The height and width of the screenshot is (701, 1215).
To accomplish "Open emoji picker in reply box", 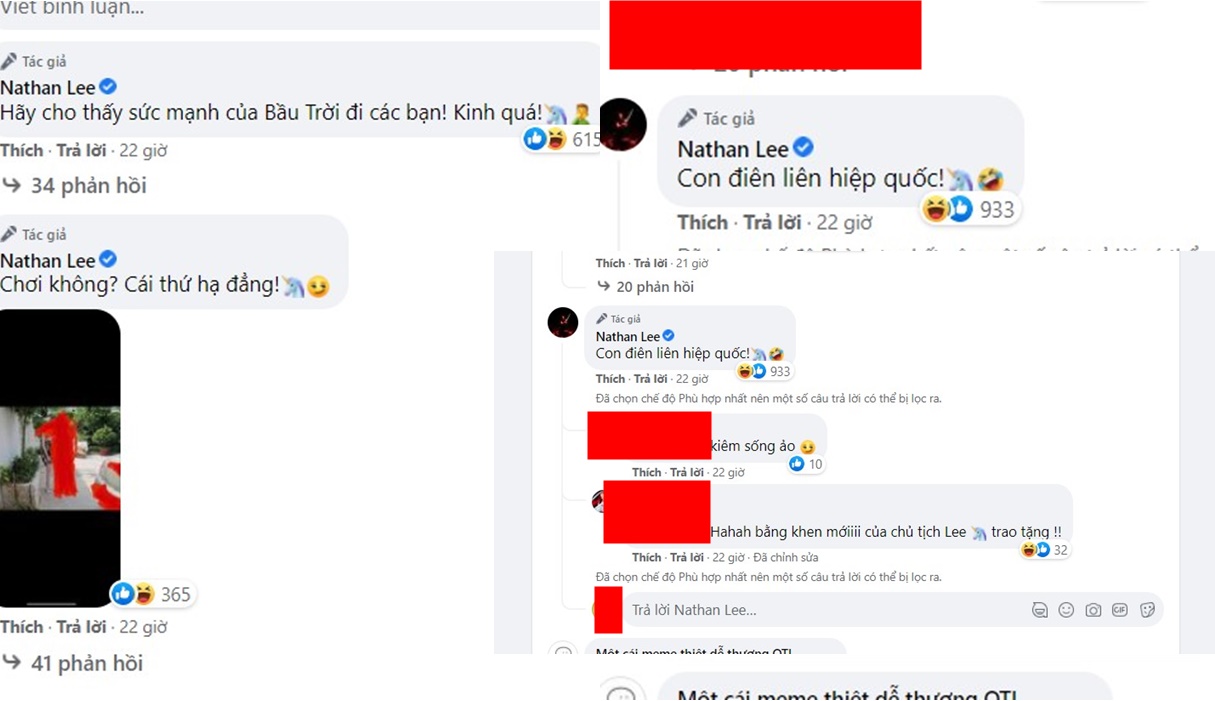I will coord(1066,610).
